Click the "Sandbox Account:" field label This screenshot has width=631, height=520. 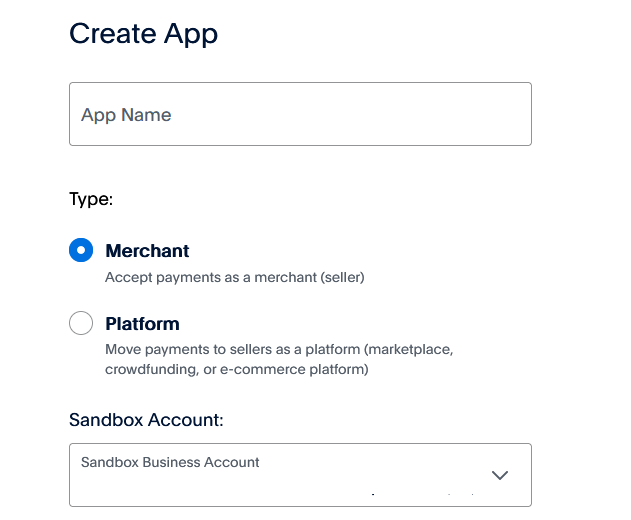pos(146,420)
